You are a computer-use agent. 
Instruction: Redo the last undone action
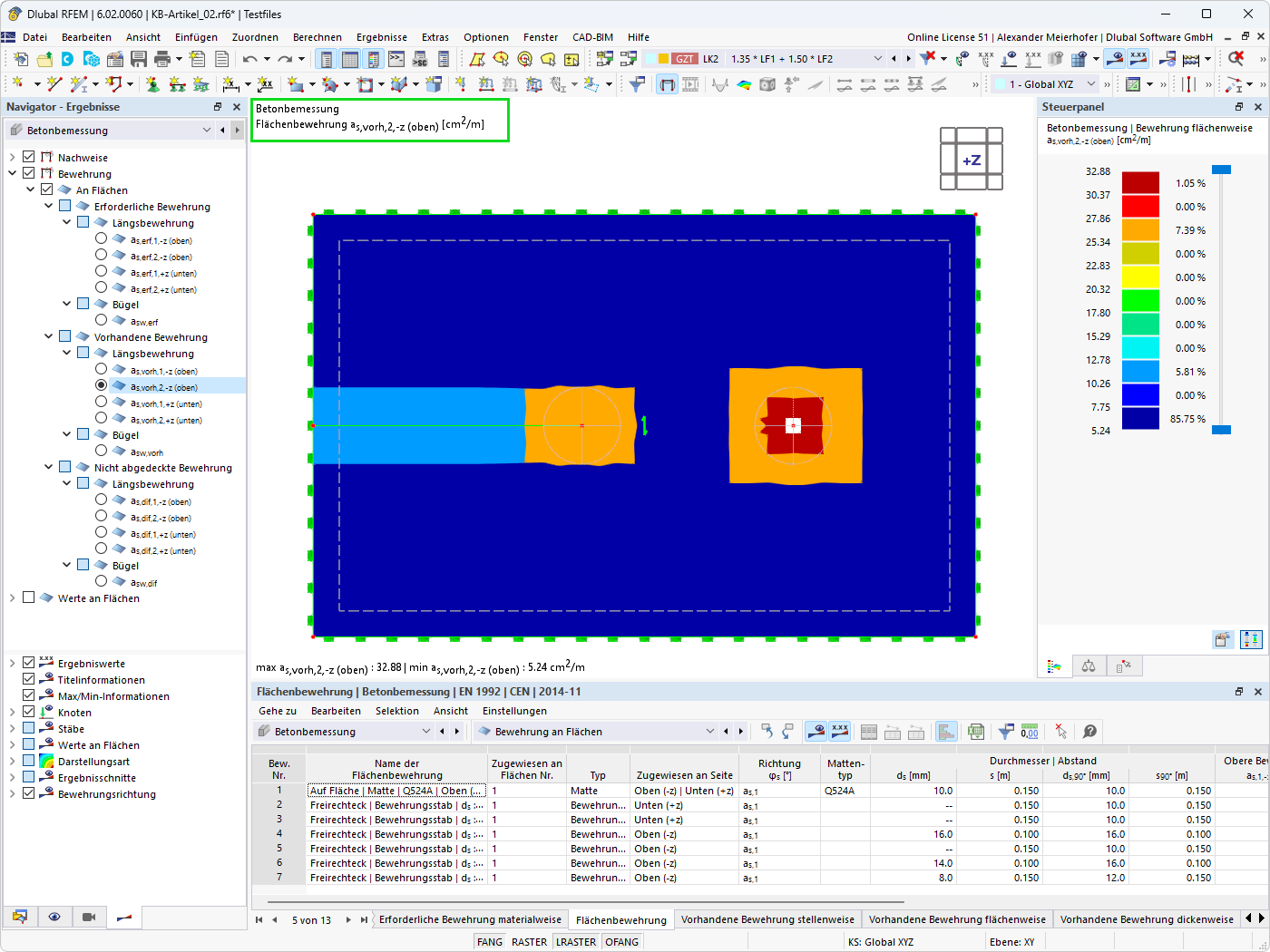(x=285, y=59)
